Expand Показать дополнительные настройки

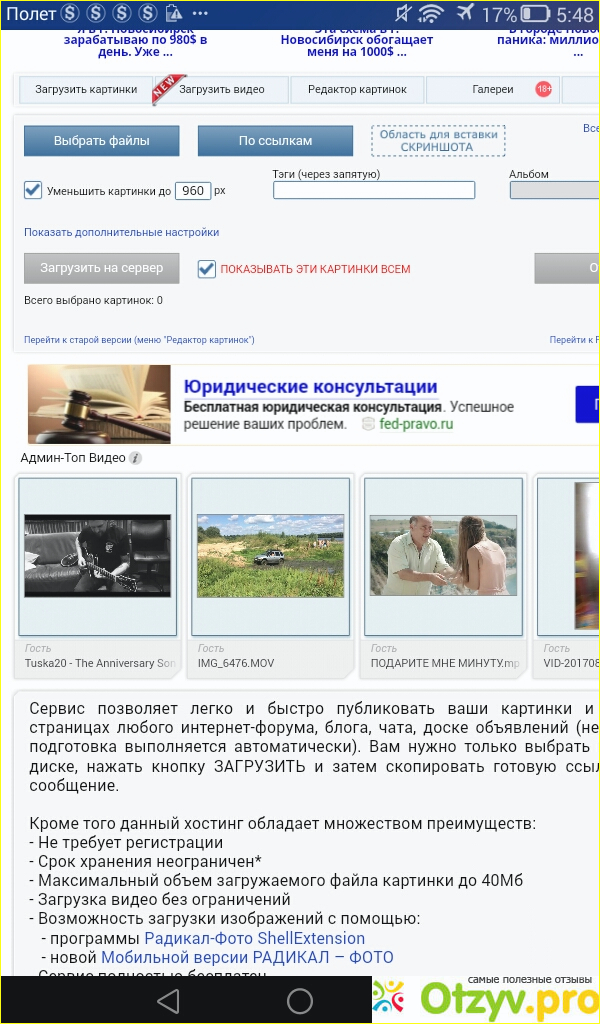click(x=121, y=232)
